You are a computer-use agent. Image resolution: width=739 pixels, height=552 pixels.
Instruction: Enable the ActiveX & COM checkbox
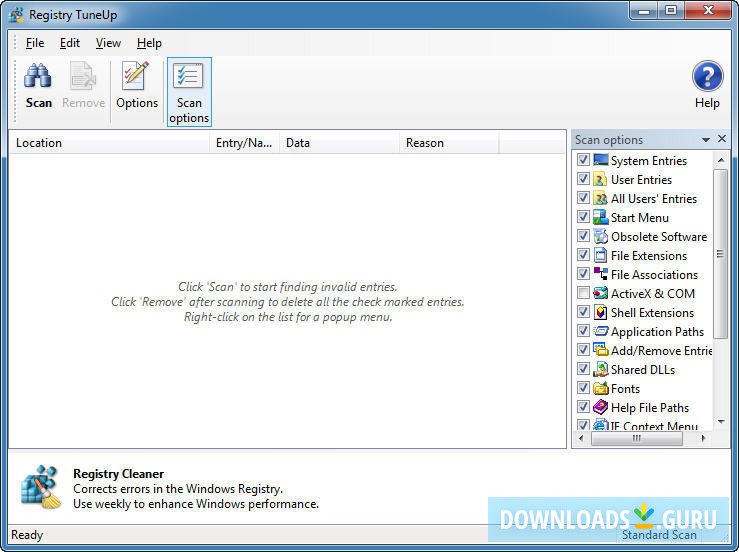click(x=583, y=293)
